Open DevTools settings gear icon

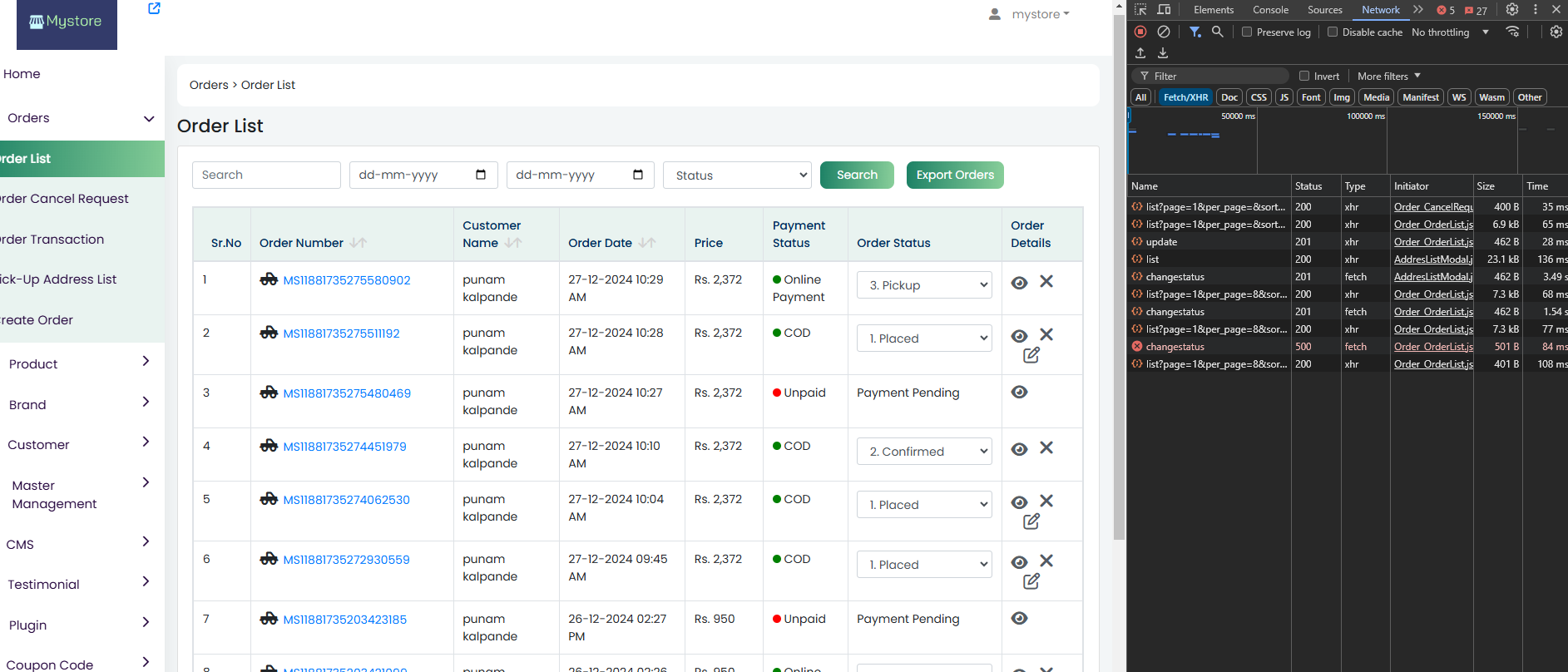pos(1512,10)
